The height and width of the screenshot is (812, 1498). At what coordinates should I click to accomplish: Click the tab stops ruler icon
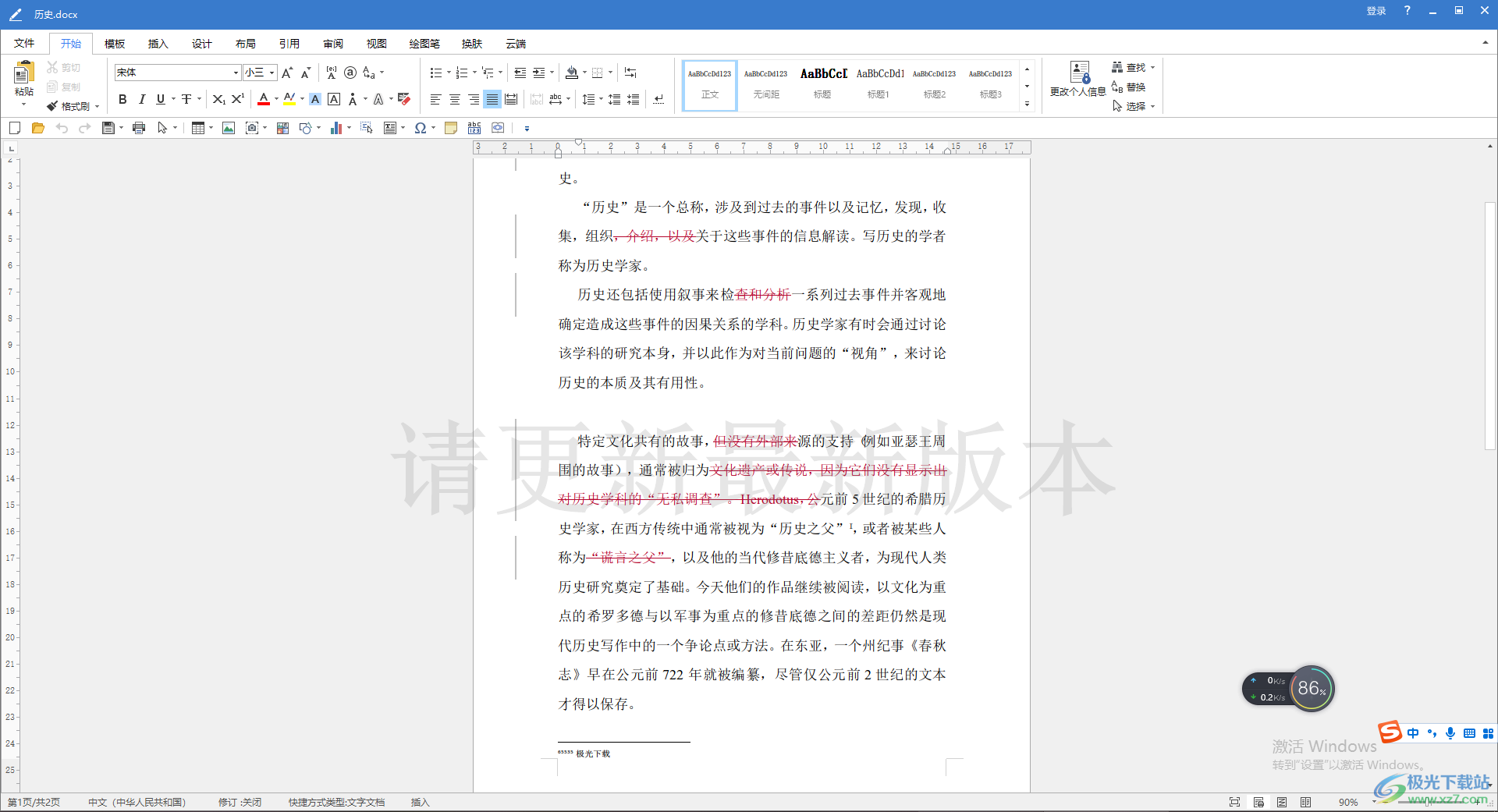[630, 73]
